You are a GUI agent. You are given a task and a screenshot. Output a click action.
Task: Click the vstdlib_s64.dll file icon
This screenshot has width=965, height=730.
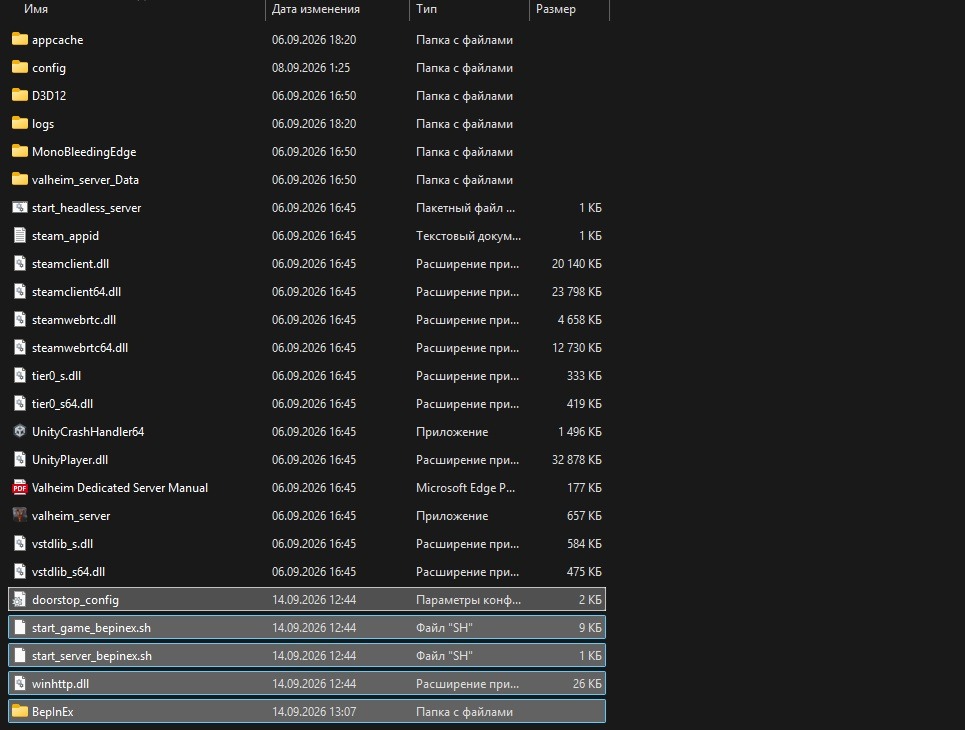tap(20, 571)
